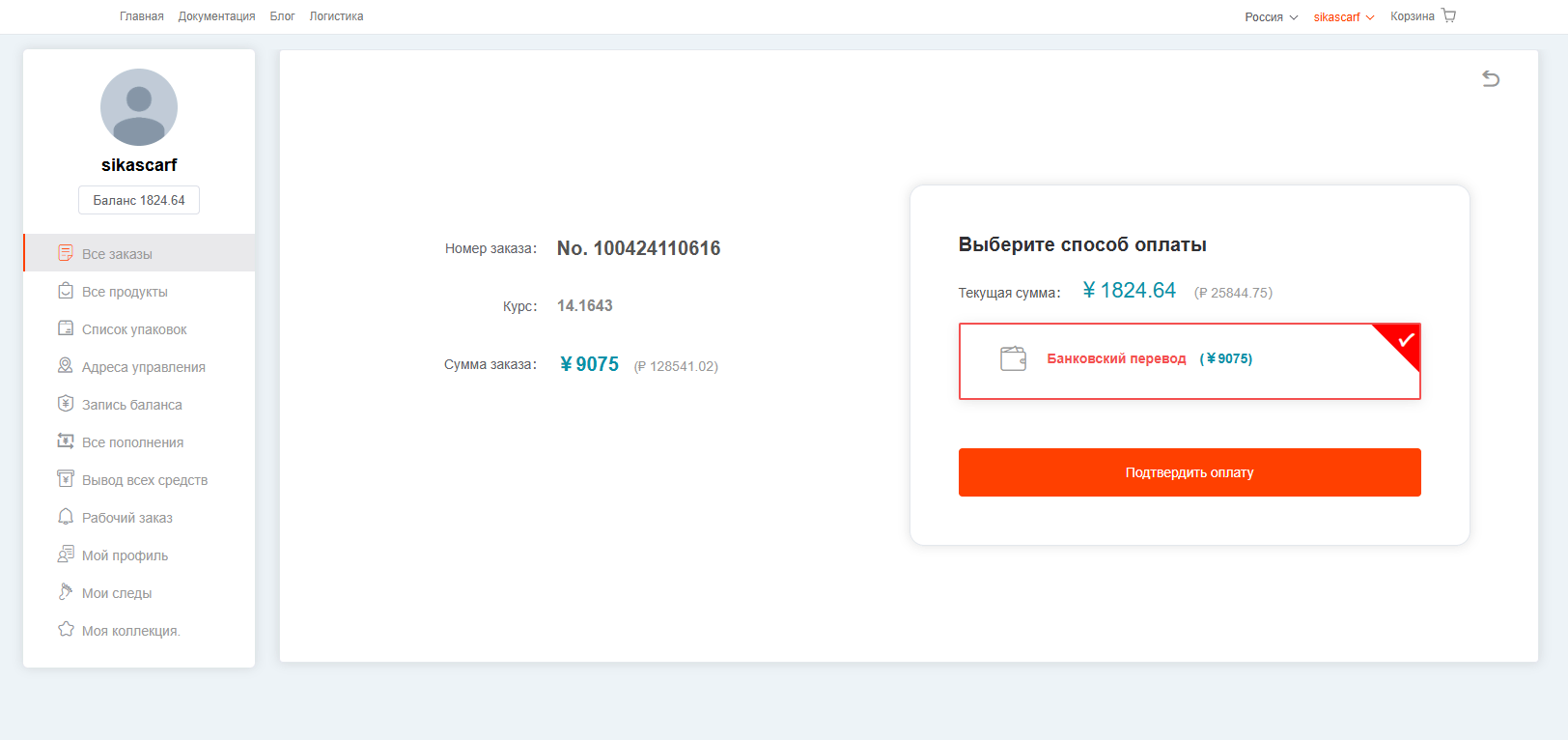
Task: Click the Баланс 1824.64 button
Action: coord(139,200)
